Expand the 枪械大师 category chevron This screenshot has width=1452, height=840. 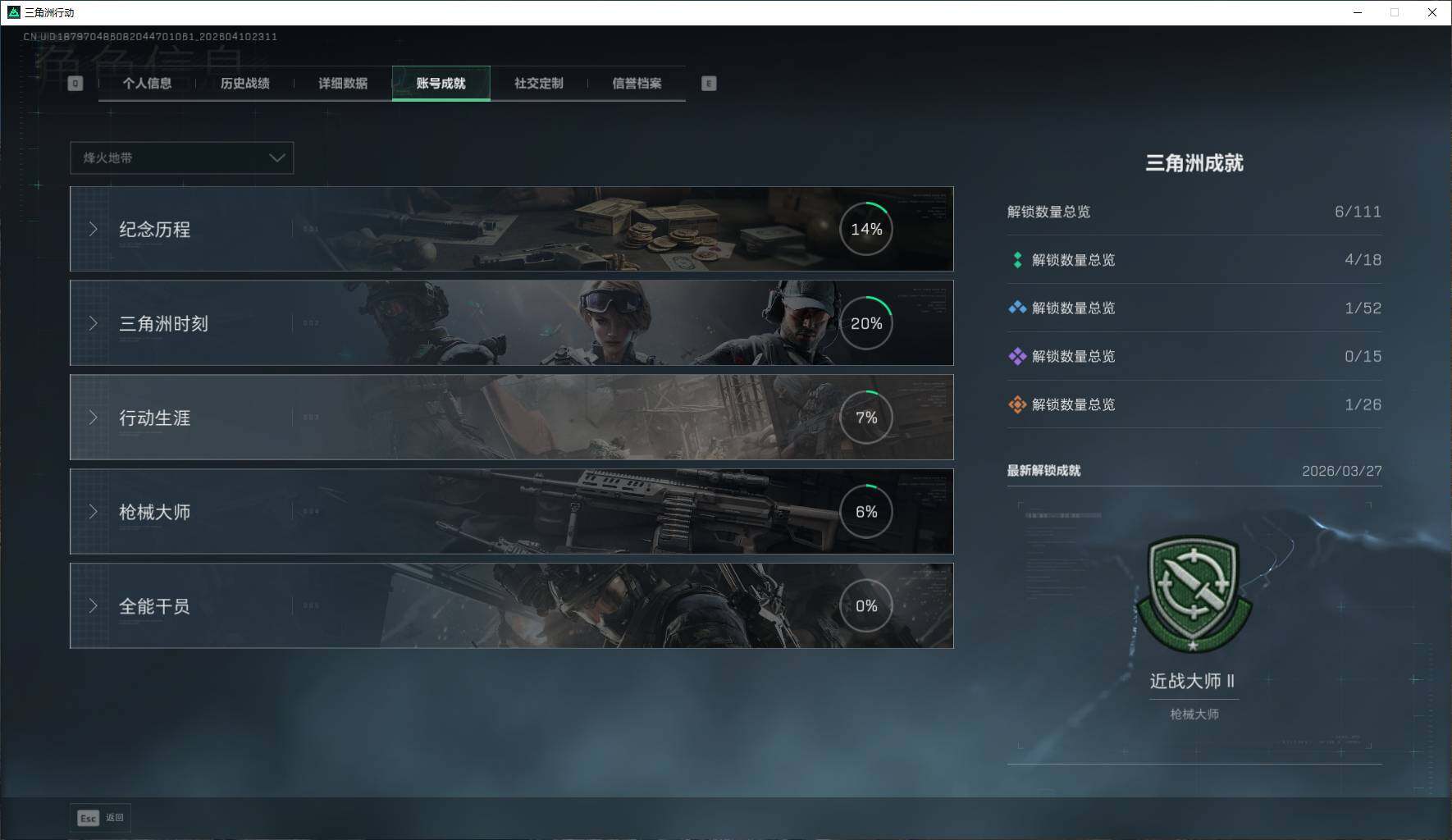click(93, 512)
